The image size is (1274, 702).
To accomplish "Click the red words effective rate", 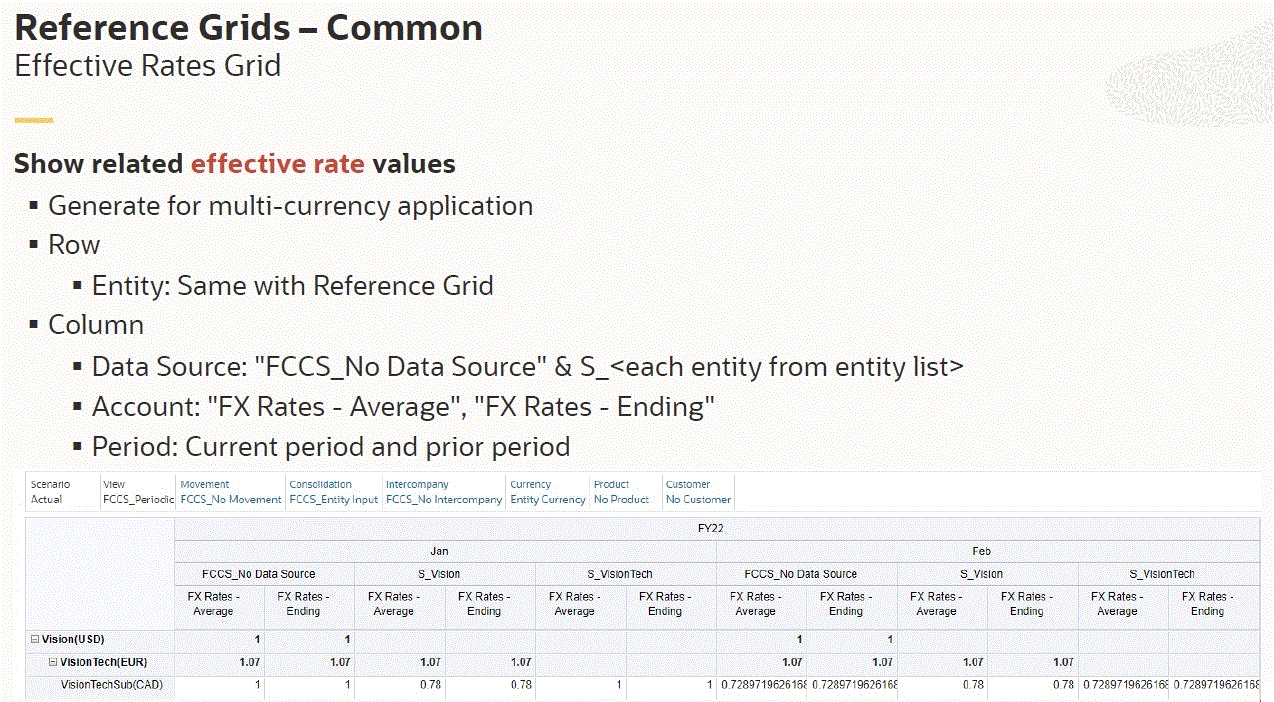I will pyautogui.click(x=278, y=164).
